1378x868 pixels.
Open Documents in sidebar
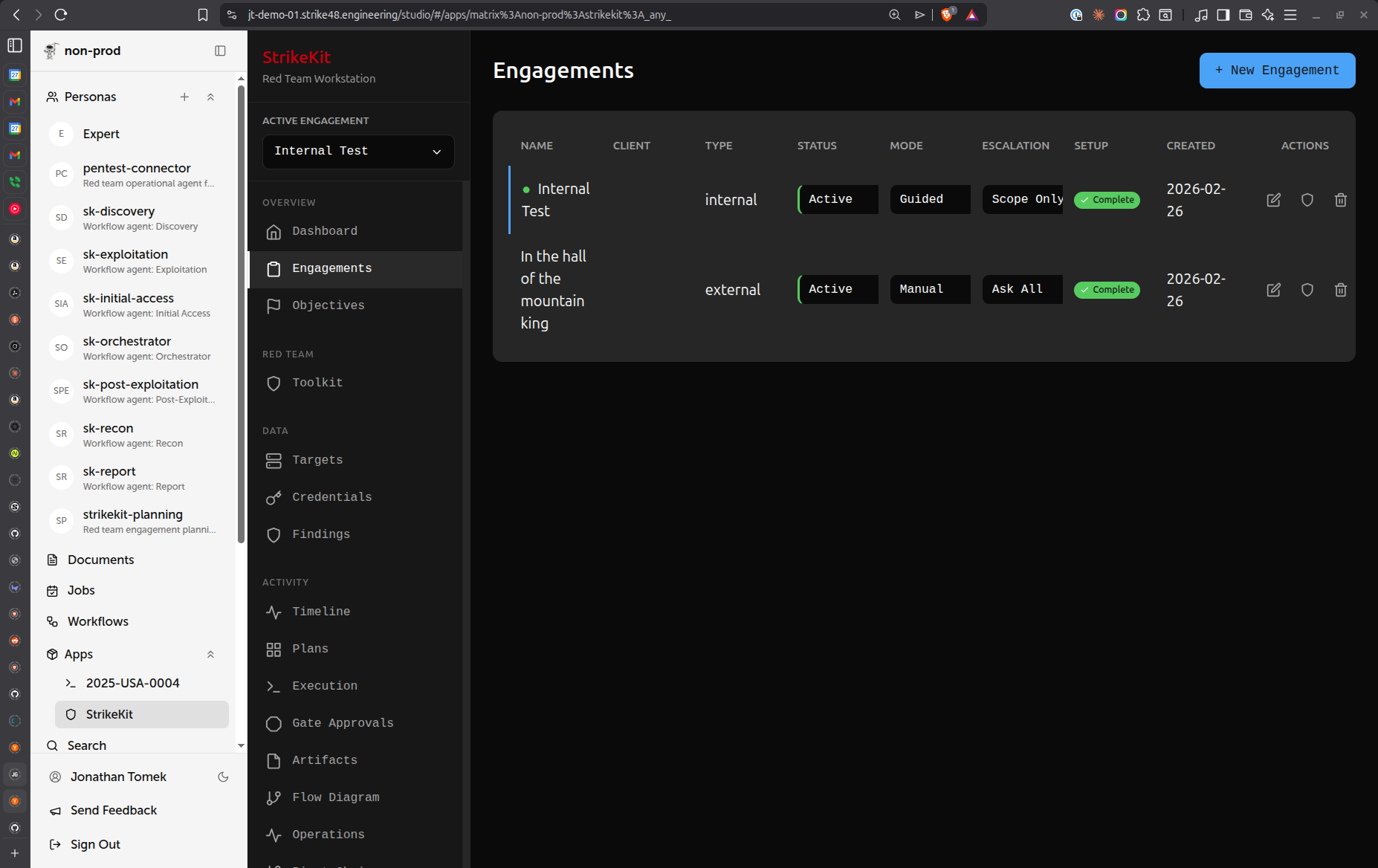100,560
